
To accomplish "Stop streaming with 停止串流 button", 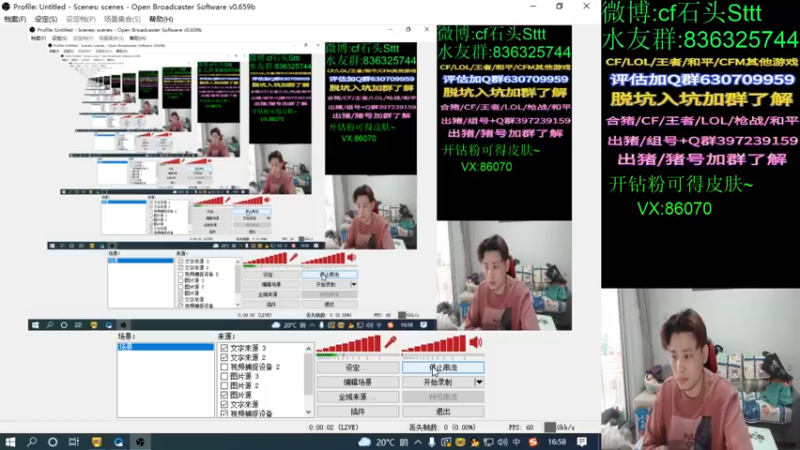I will tap(443, 367).
